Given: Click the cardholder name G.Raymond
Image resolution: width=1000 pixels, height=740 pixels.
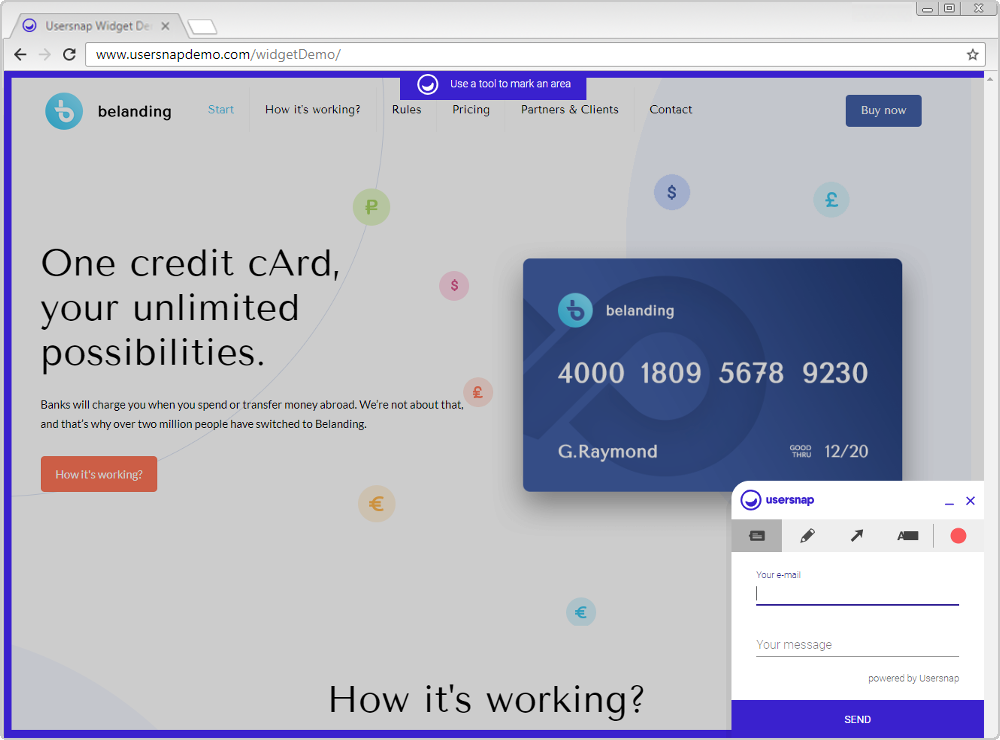Looking at the screenshot, I should point(608,451).
